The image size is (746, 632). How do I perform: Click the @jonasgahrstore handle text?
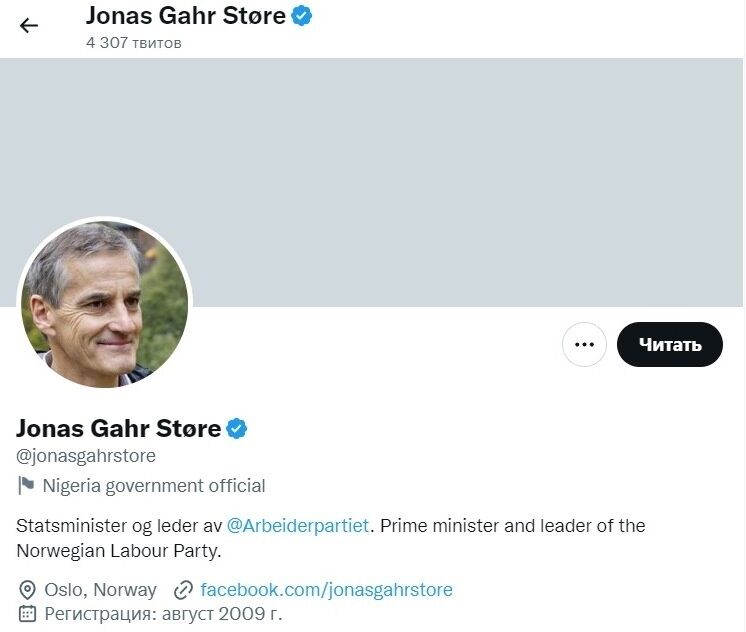(x=86, y=456)
